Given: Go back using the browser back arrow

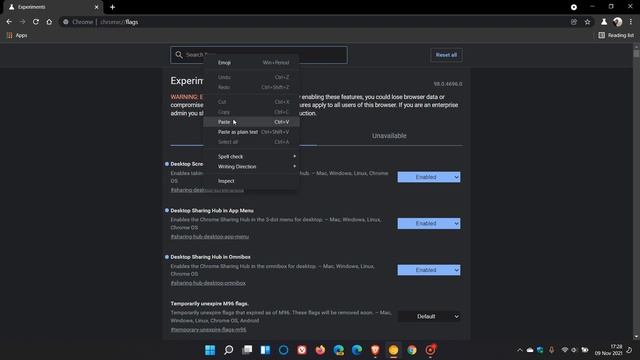Looking at the screenshot, I should click(9, 22).
